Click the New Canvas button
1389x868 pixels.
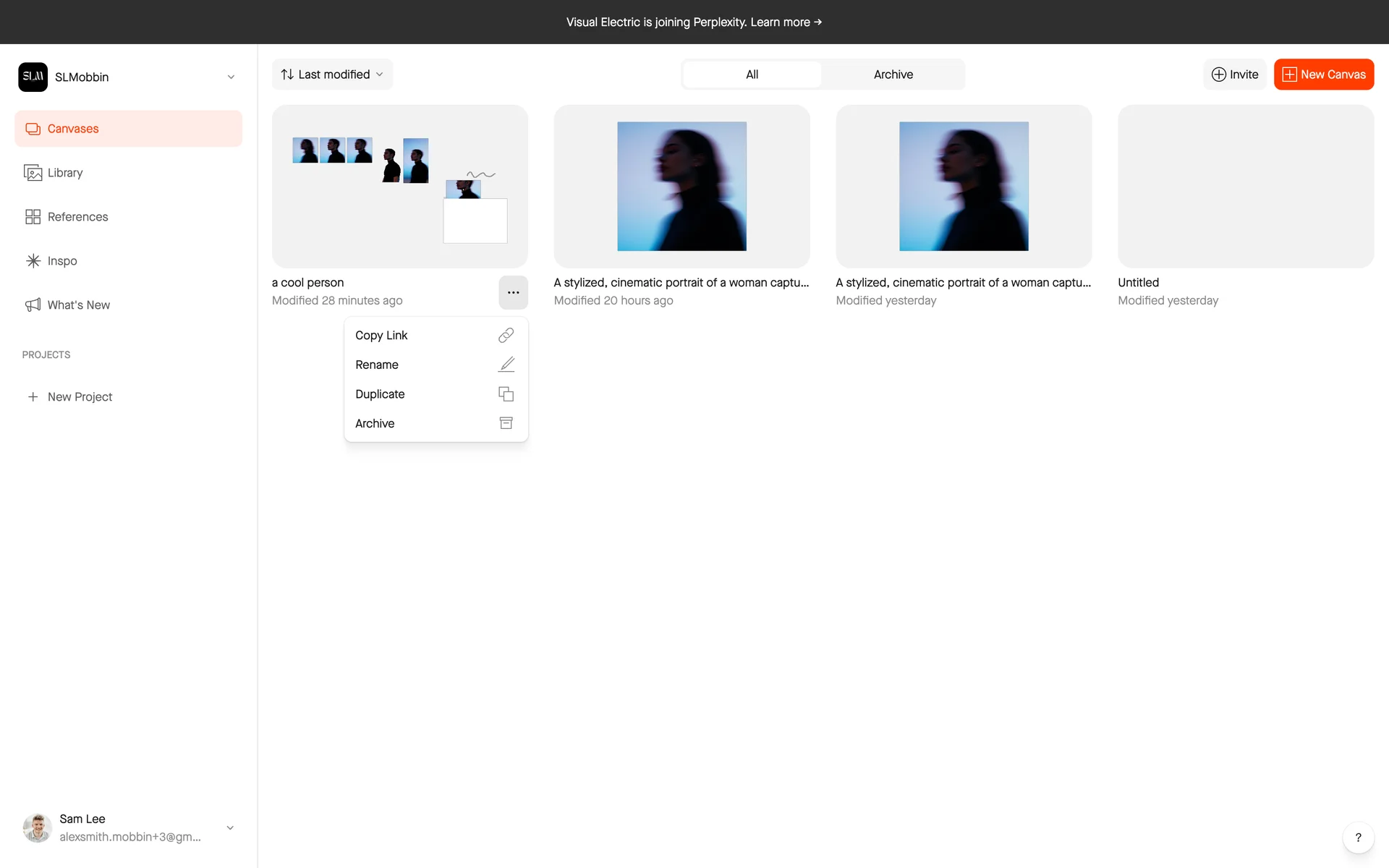[x=1323, y=75]
